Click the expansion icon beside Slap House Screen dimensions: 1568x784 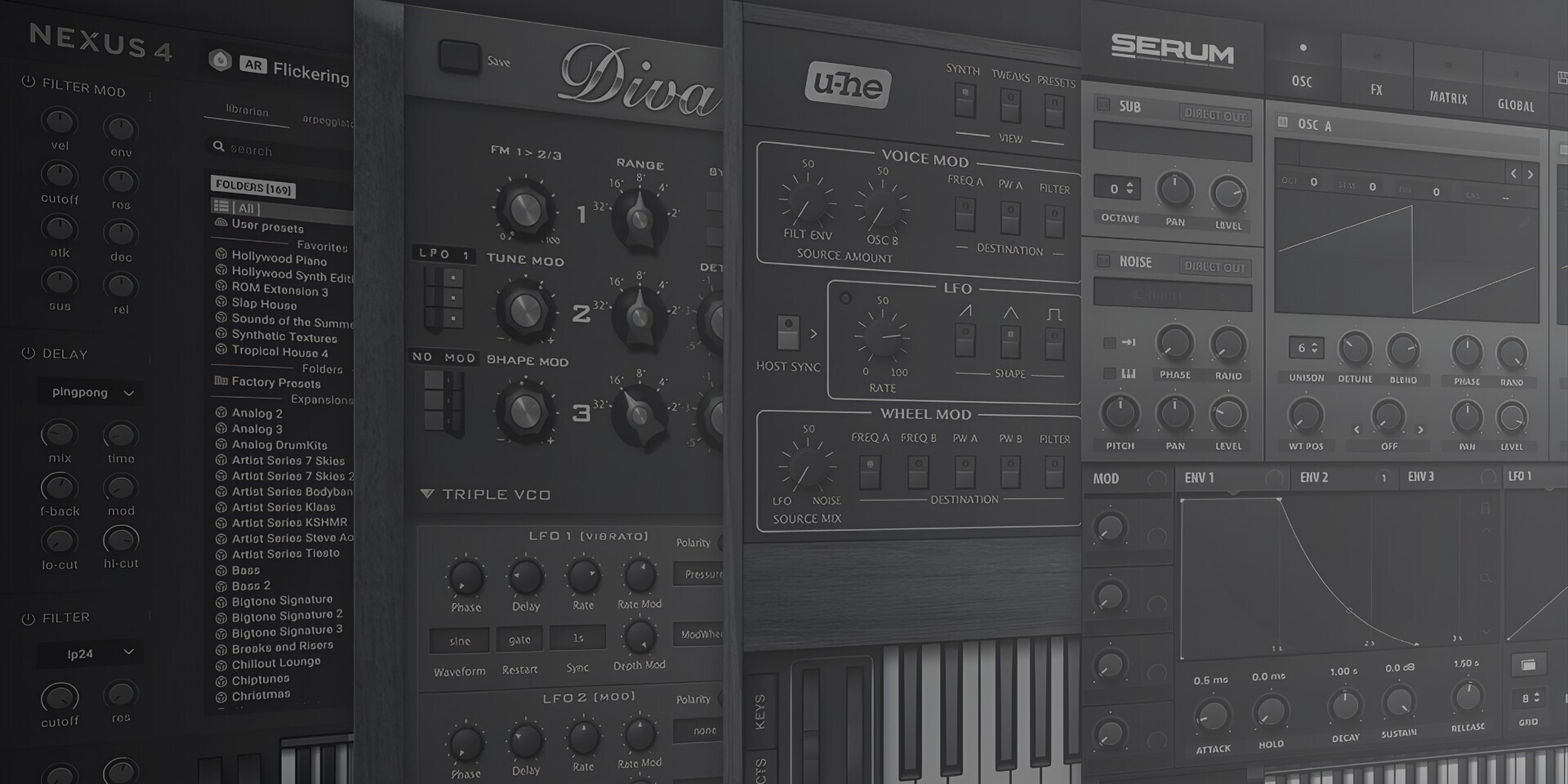[x=220, y=301]
